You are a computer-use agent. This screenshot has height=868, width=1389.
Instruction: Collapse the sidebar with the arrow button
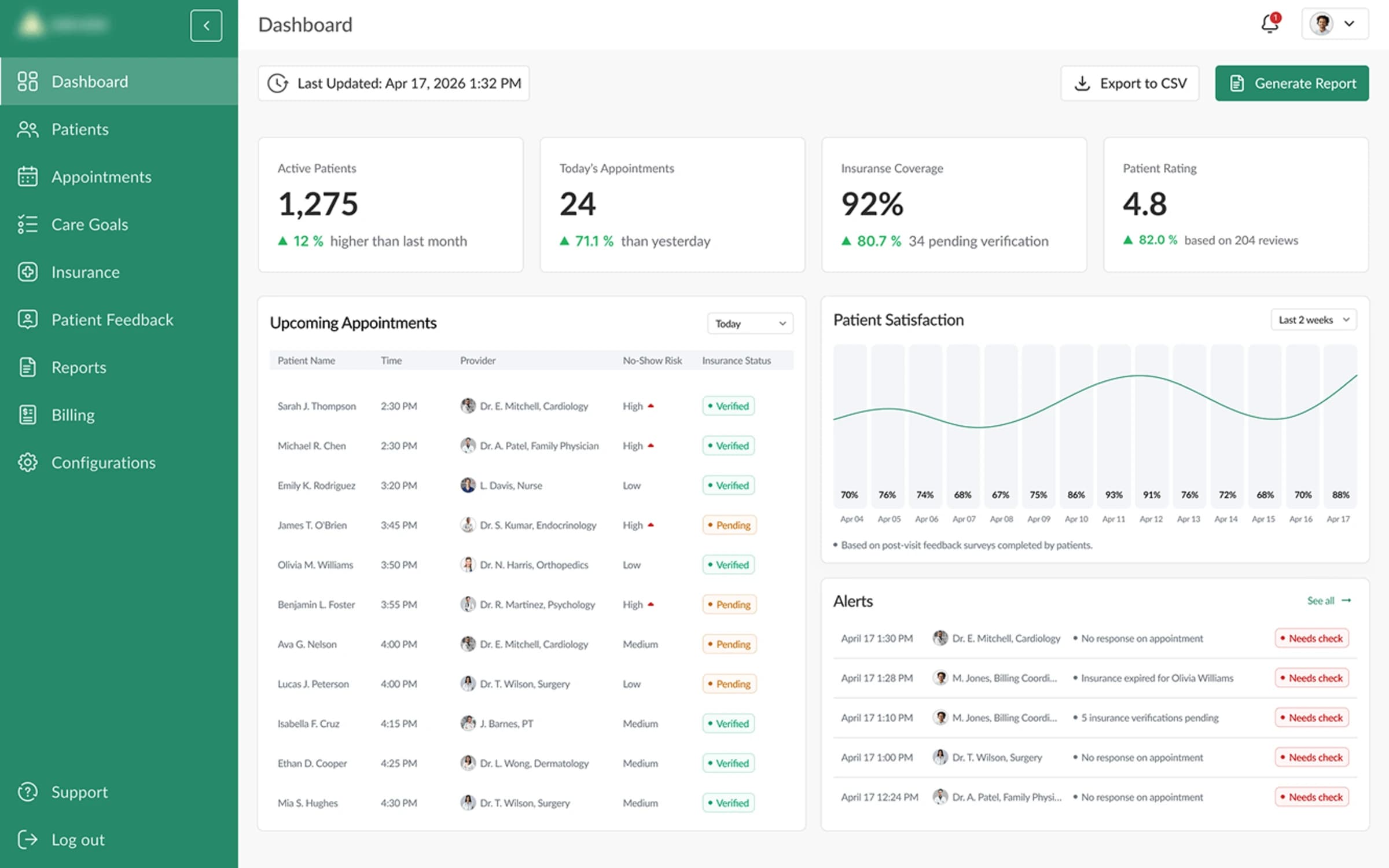pyautogui.click(x=206, y=25)
